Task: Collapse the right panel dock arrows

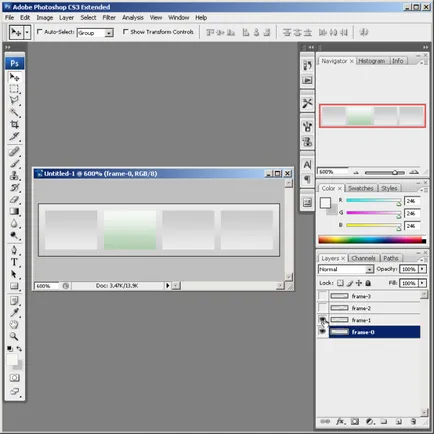Action: pos(425,47)
